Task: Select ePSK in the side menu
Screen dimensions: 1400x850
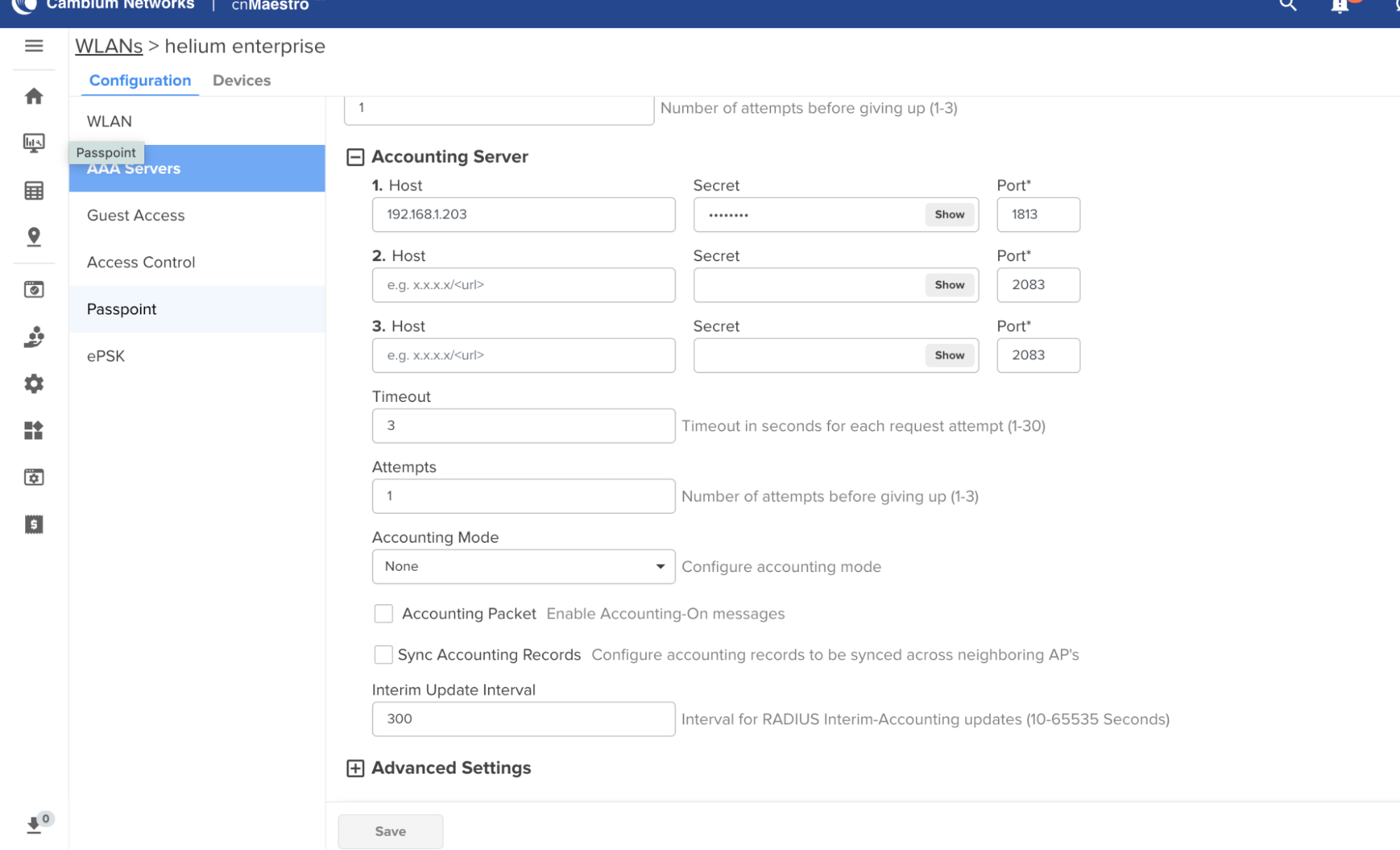Action: click(106, 356)
